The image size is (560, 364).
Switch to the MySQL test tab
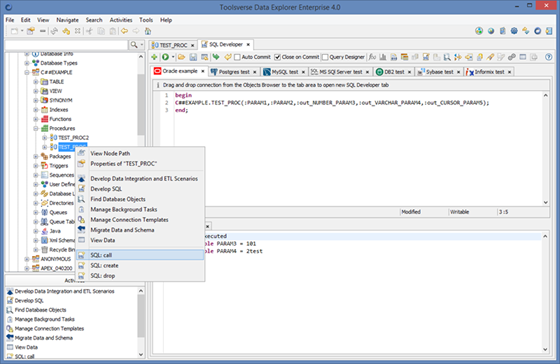click(x=285, y=72)
